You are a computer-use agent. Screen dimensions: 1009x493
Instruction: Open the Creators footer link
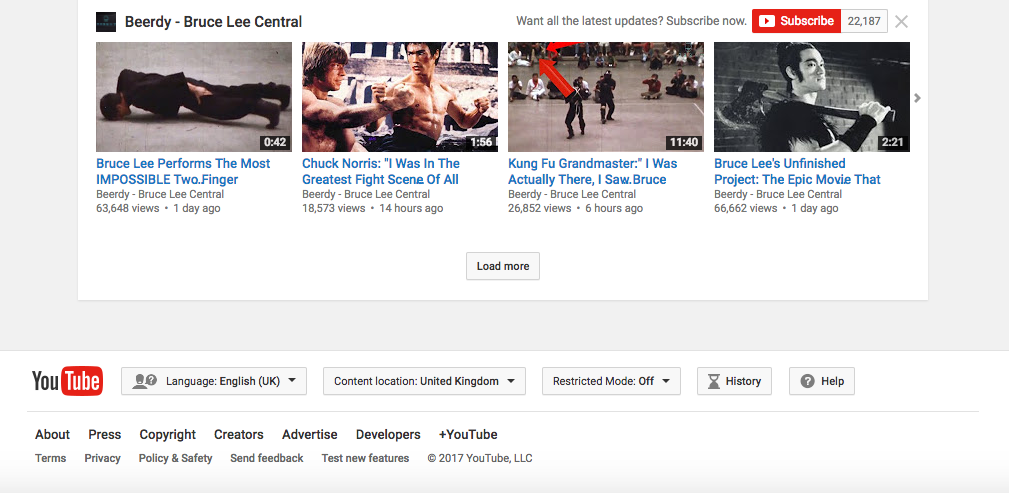239,434
